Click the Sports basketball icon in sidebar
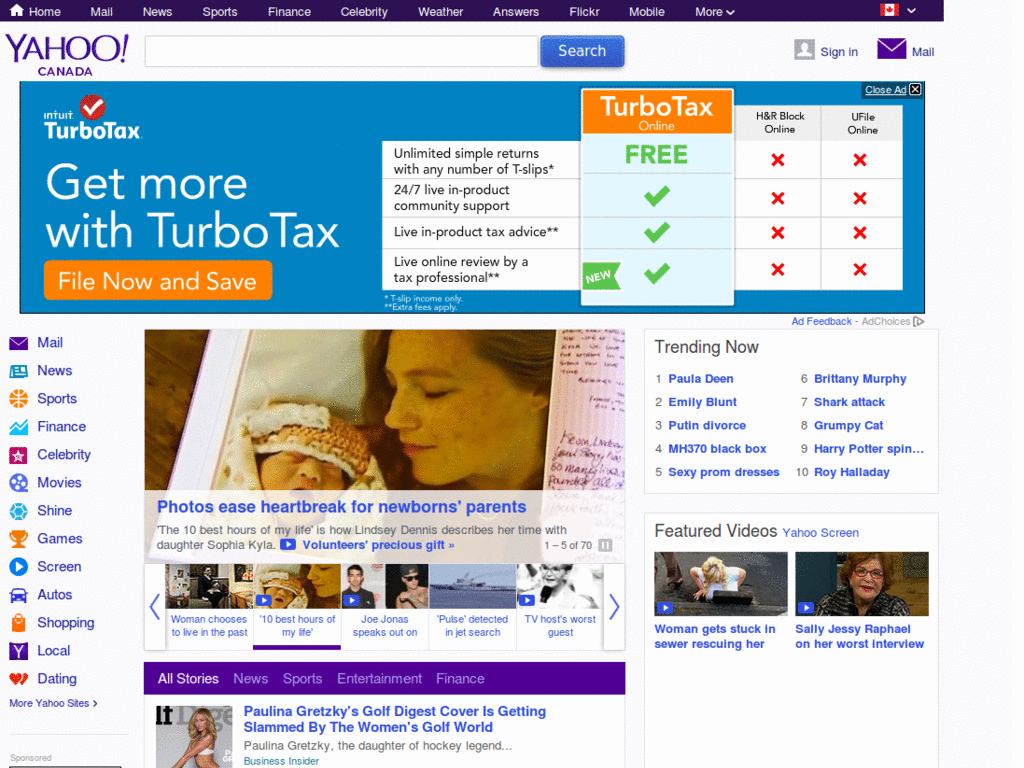Screen dimensions: 1024x768 (18, 399)
